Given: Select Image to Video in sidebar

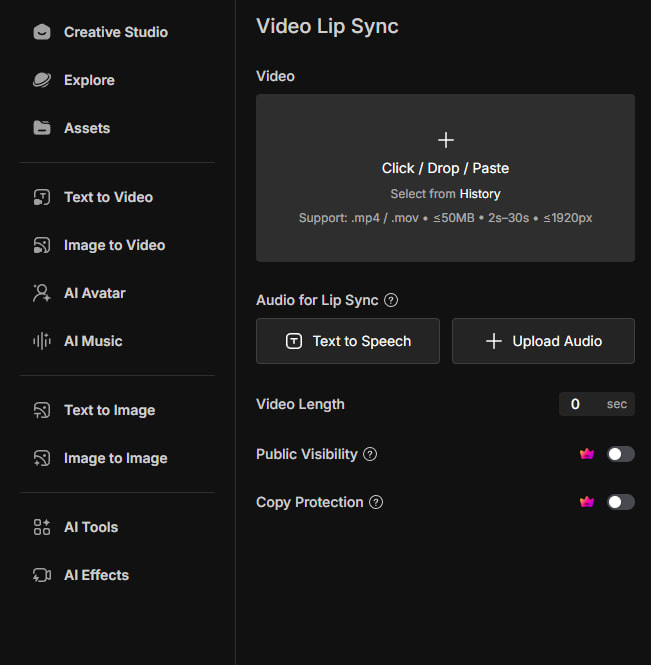Looking at the screenshot, I should (117, 245).
